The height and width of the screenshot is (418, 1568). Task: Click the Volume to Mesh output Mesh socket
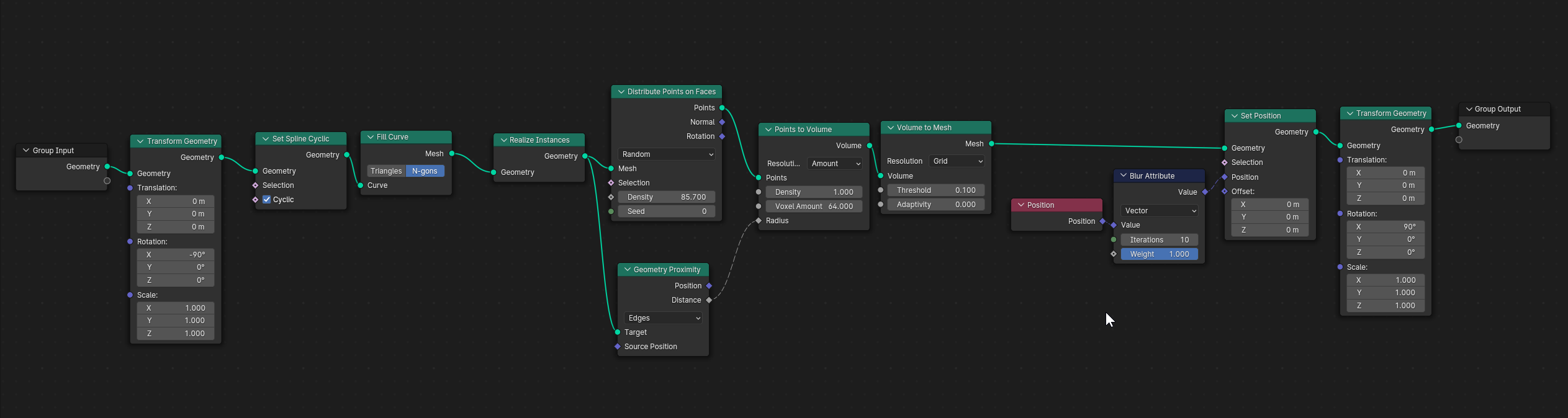point(991,144)
